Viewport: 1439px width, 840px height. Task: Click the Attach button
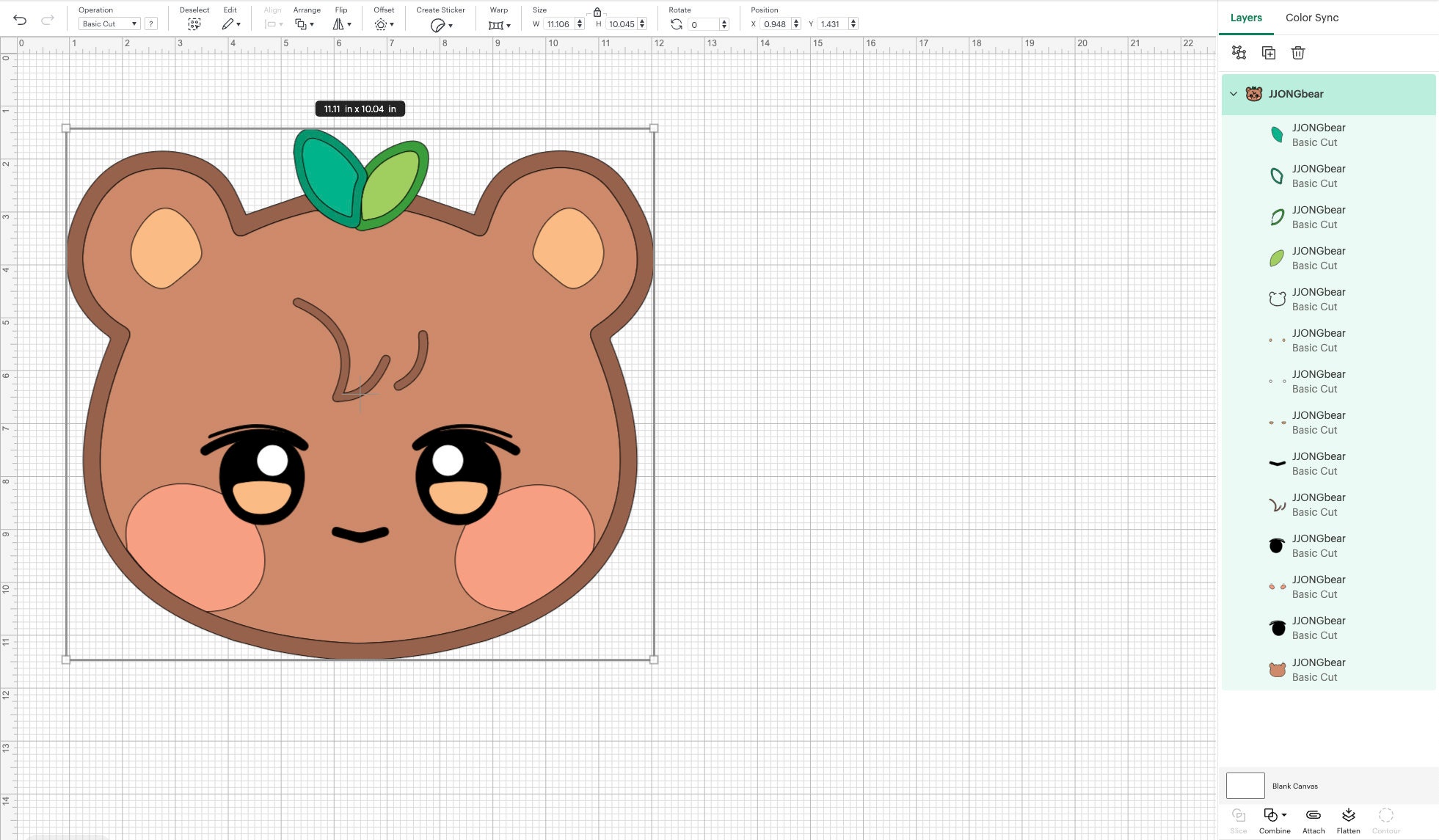point(1314,821)
